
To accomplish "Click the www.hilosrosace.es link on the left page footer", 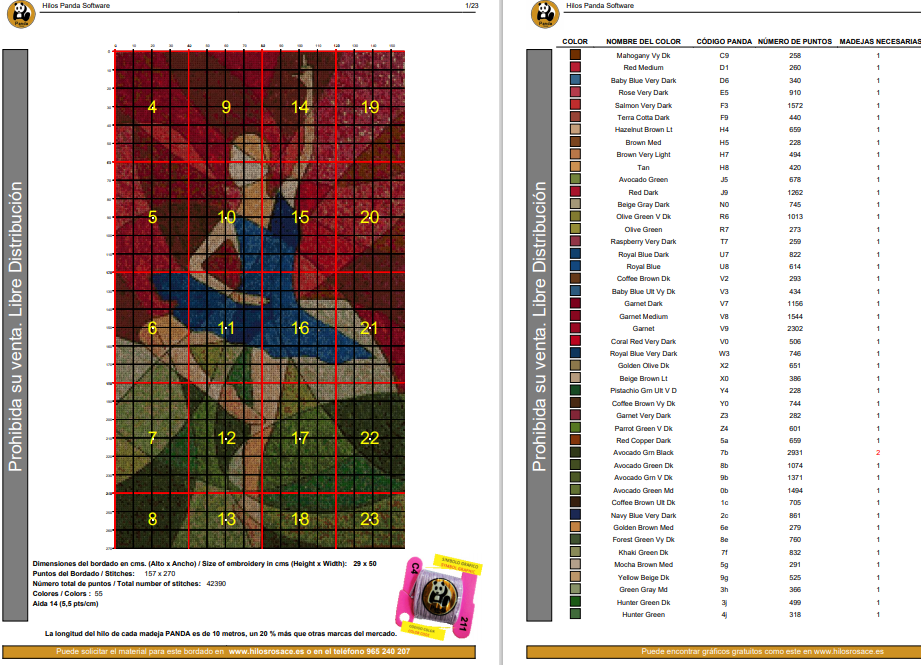I will [266, 651].
